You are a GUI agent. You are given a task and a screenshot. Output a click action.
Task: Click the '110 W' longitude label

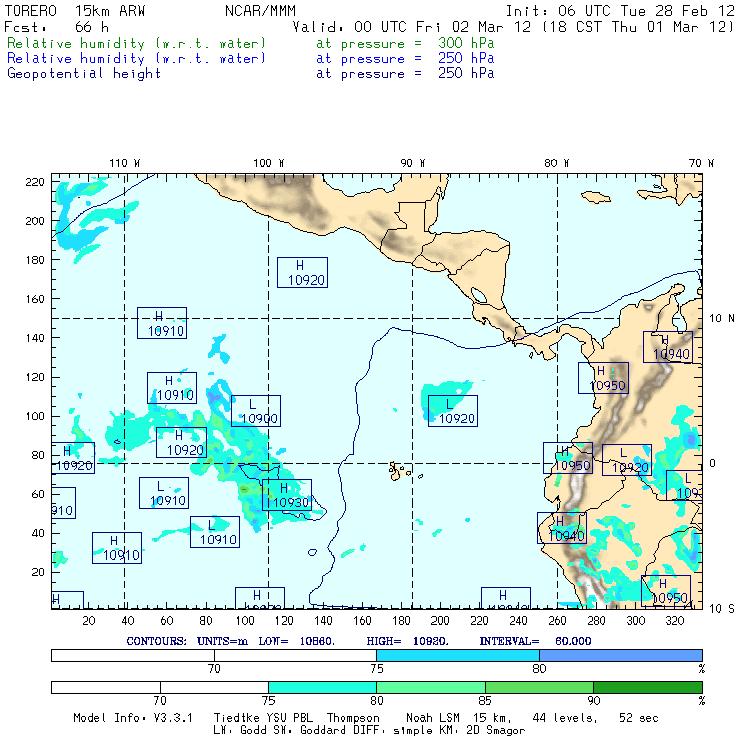(x=125, y=163)
